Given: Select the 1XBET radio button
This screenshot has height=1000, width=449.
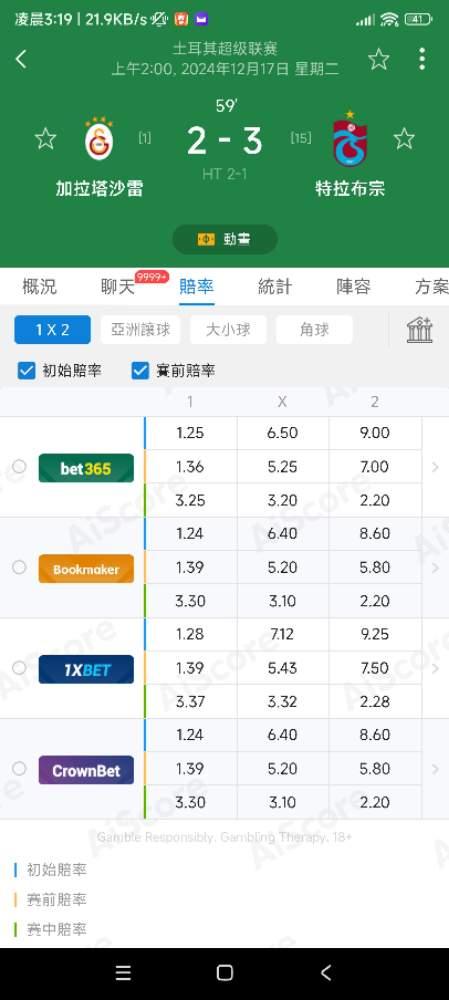Looking at the screenshot, I should tap(19, 668).
